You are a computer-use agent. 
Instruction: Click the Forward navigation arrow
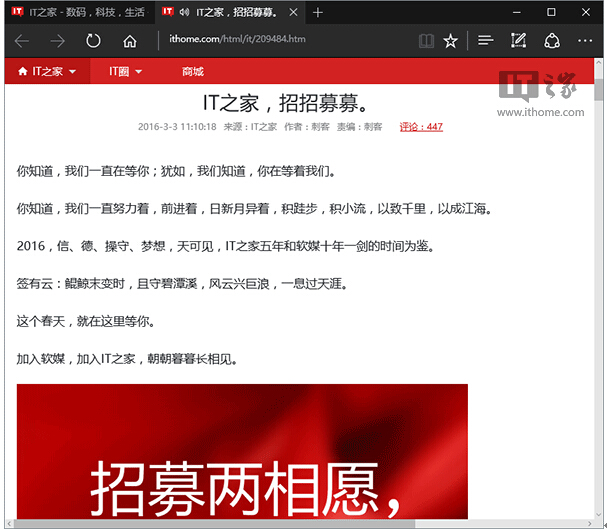pos(57,41)
